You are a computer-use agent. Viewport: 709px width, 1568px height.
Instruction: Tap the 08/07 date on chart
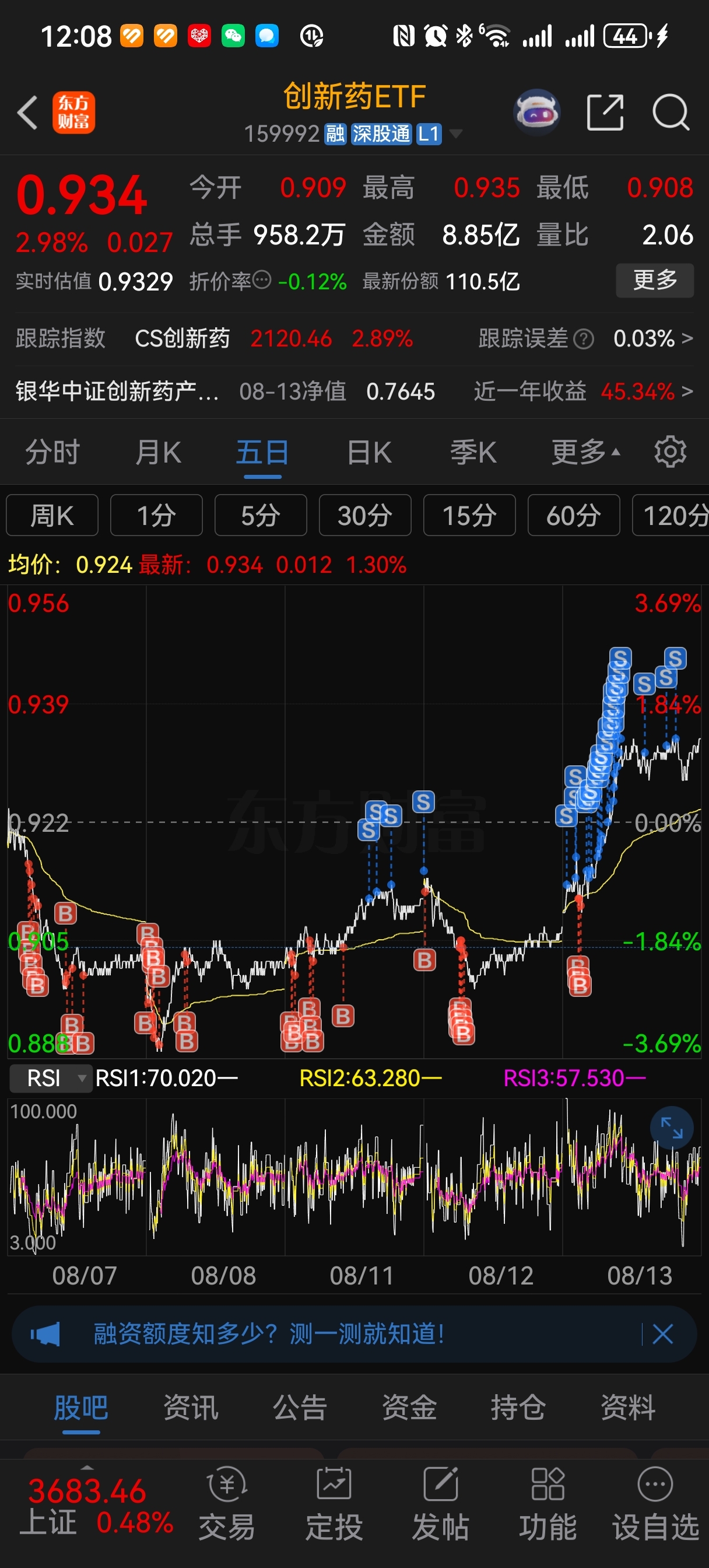[x=85, y=1275]
